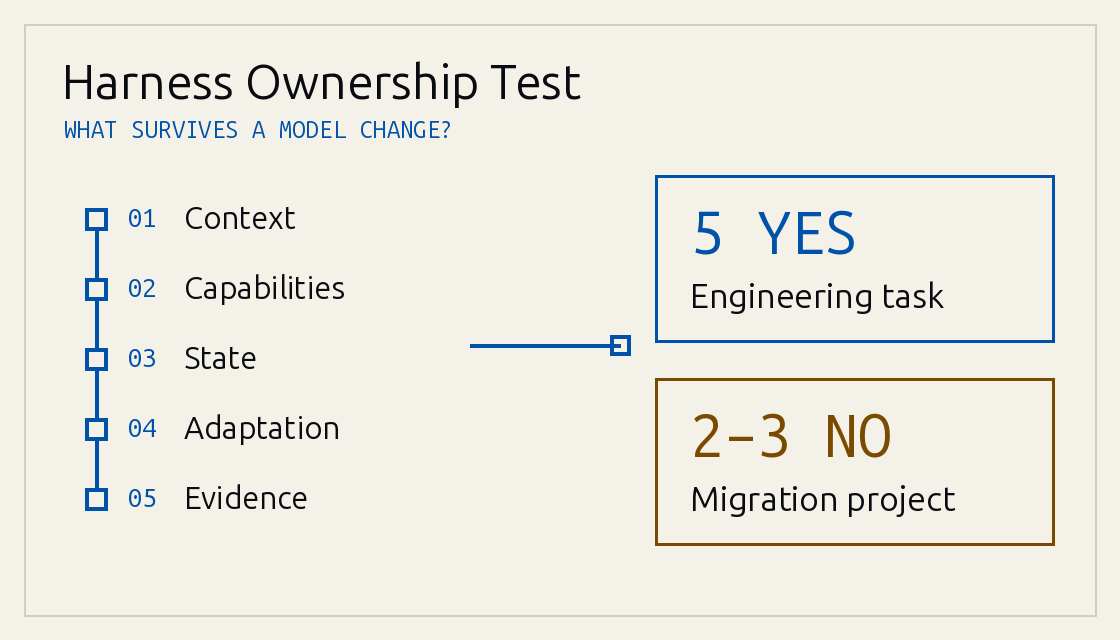This screenshot has height=640, width=1120.
Task: Click the square marker beside 04 Adaptation
Action: tap(96, 429)
